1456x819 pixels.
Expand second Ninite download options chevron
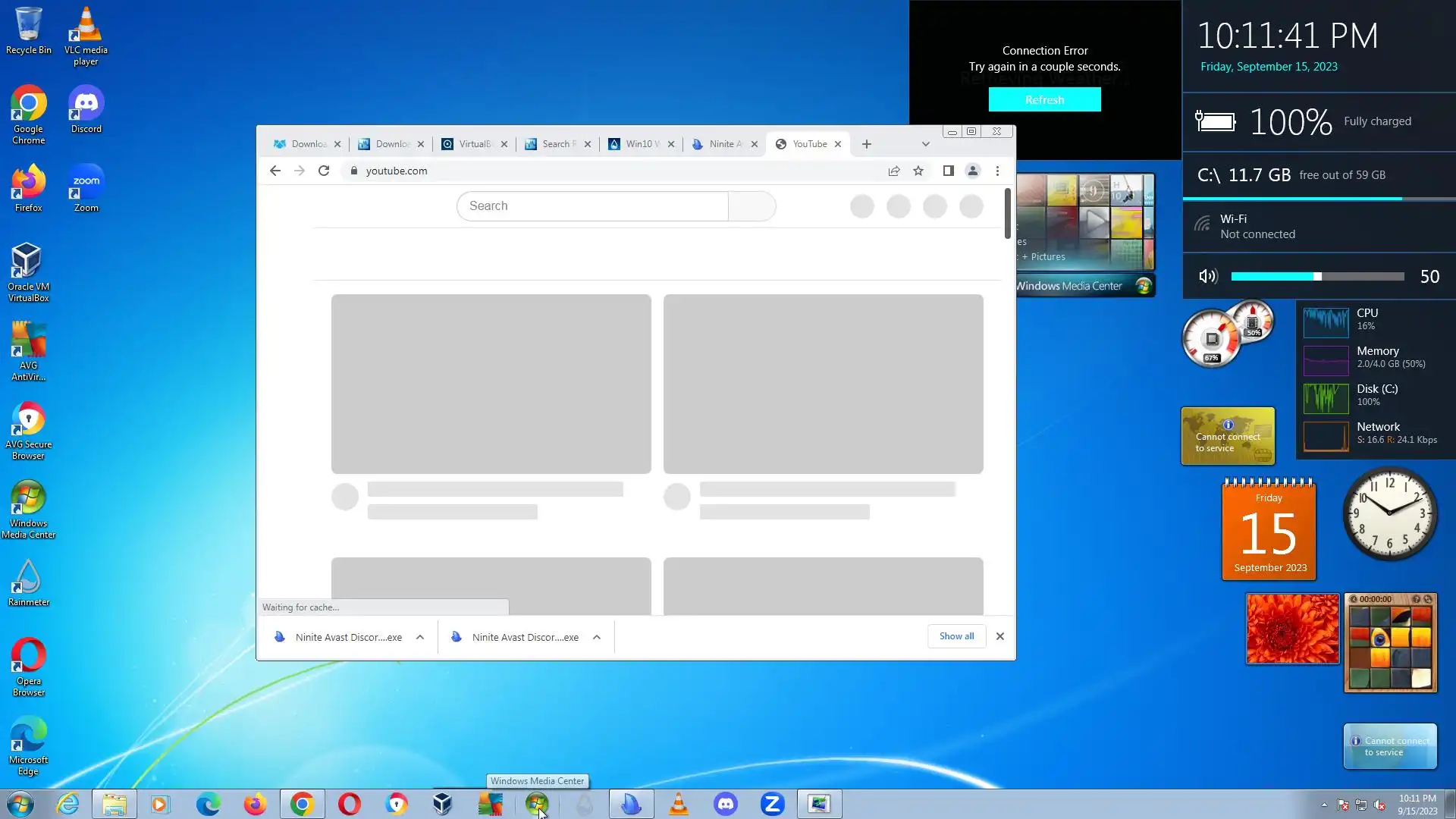(x=597, y=637)
